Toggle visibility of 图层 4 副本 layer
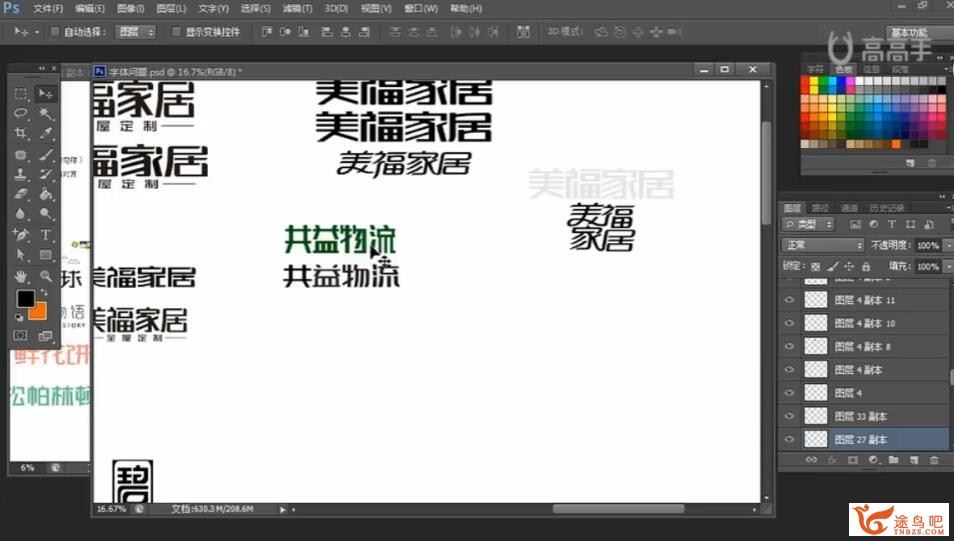954x541 pixels. tap(789, 369)
